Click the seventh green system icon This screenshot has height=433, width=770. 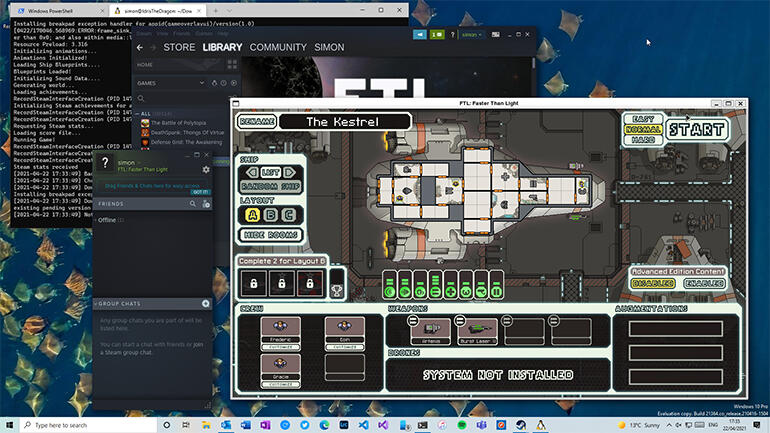tap(481, 291)
